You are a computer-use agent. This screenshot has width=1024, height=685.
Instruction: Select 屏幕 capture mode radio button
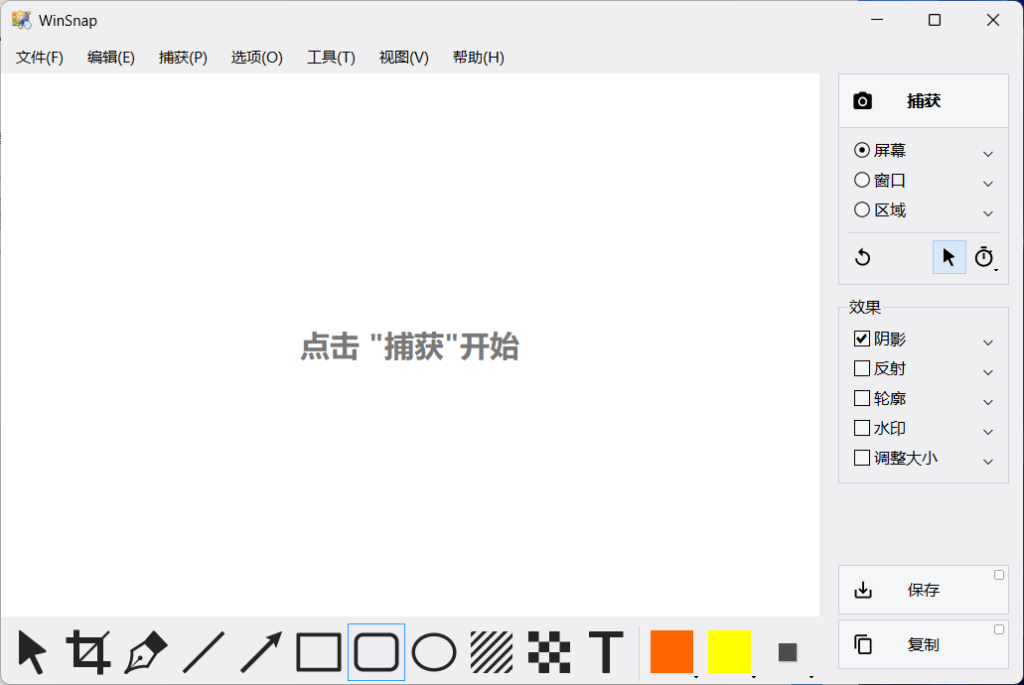pos(861,150)
